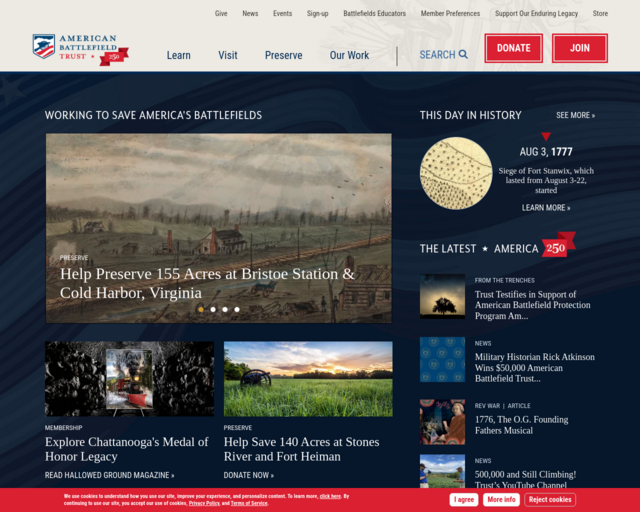Click 'REV WAR' category label
Screen dimensions: 640x512
(x=487, y=406)
